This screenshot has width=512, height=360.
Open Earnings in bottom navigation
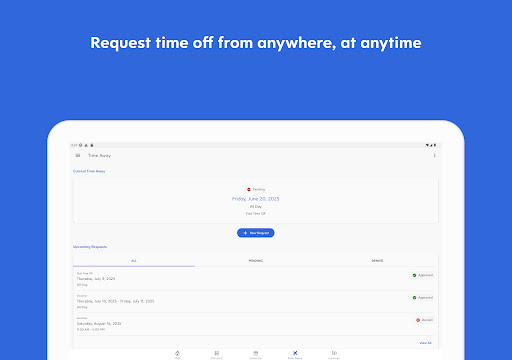point(334,355)
